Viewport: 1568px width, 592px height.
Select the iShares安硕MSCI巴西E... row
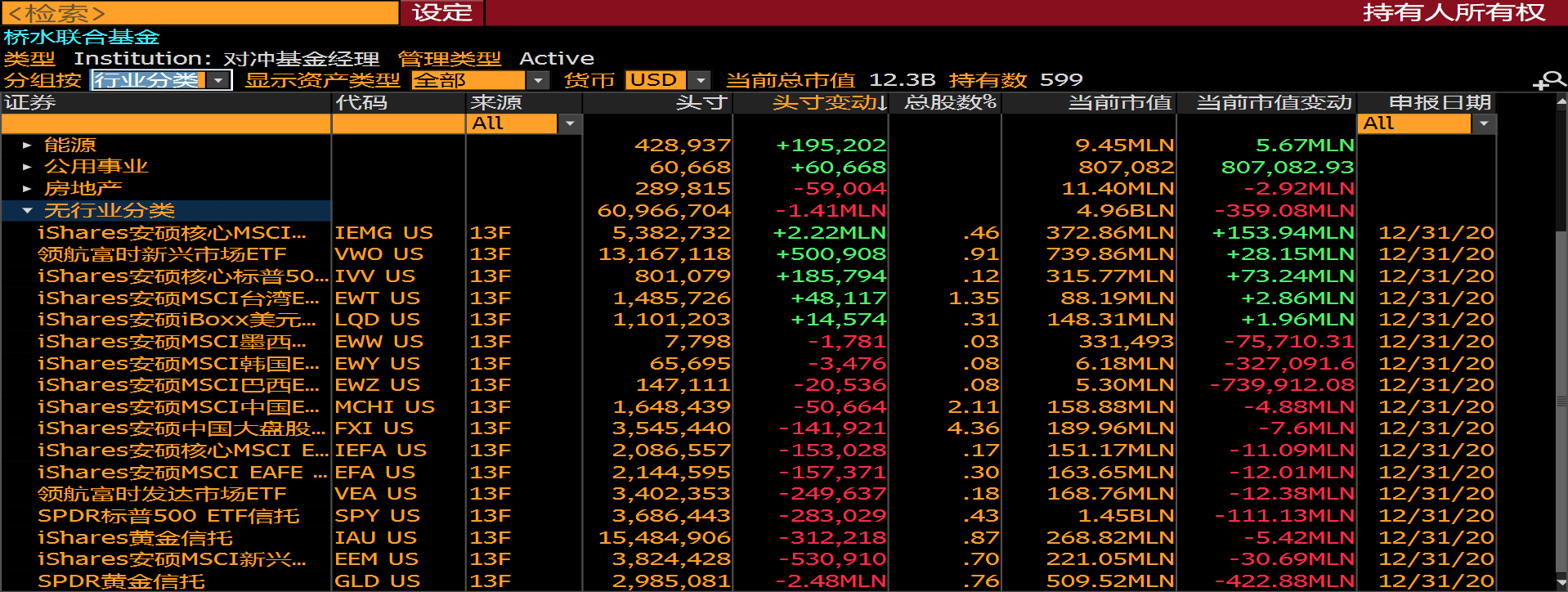(x=748, y=385)
